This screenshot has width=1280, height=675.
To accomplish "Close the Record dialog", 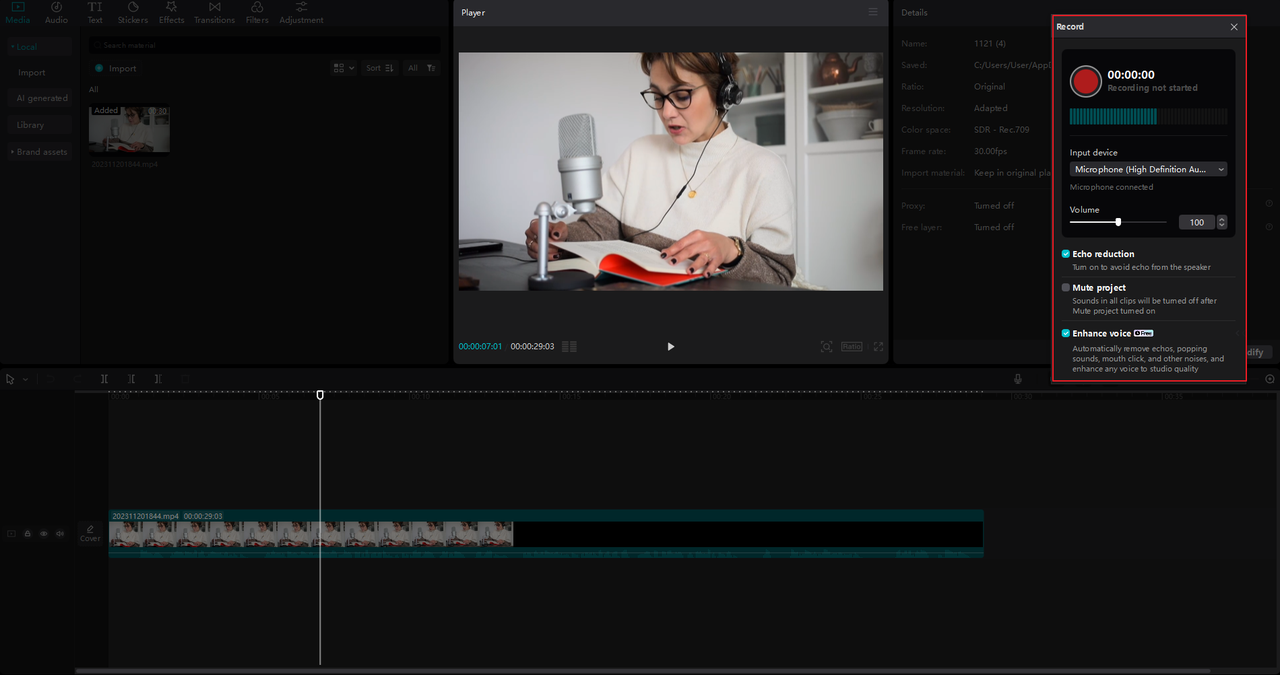I will tap(1234, 27).
